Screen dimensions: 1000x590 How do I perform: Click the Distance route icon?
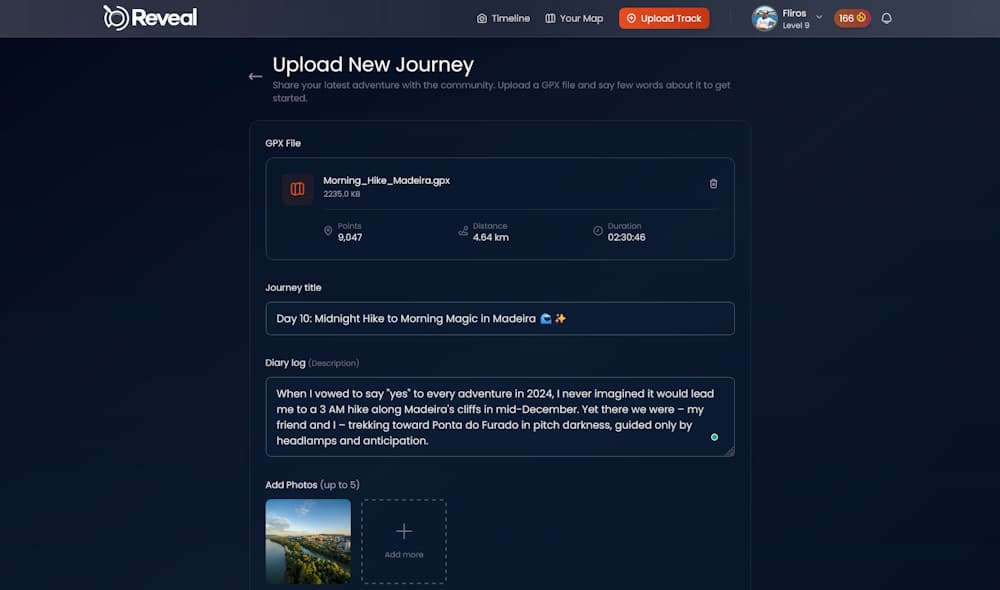[463, 231]
